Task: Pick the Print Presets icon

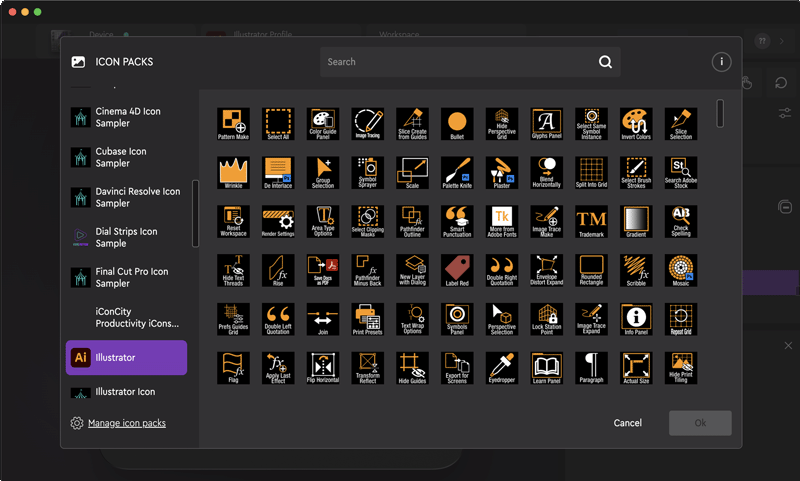Action: point(368,319)
